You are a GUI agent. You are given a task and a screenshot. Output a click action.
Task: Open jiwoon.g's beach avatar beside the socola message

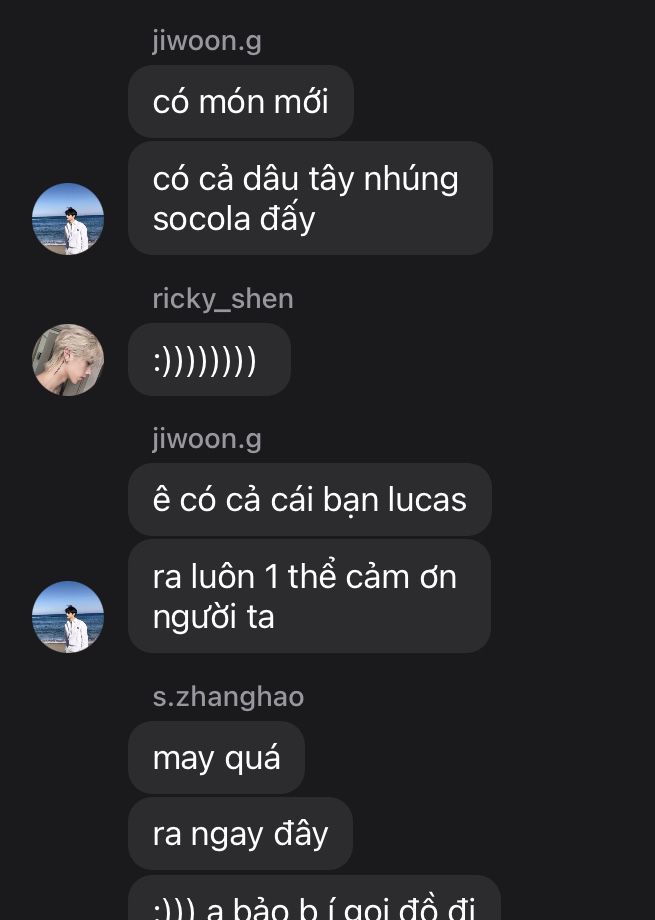(x=68, y=219)
